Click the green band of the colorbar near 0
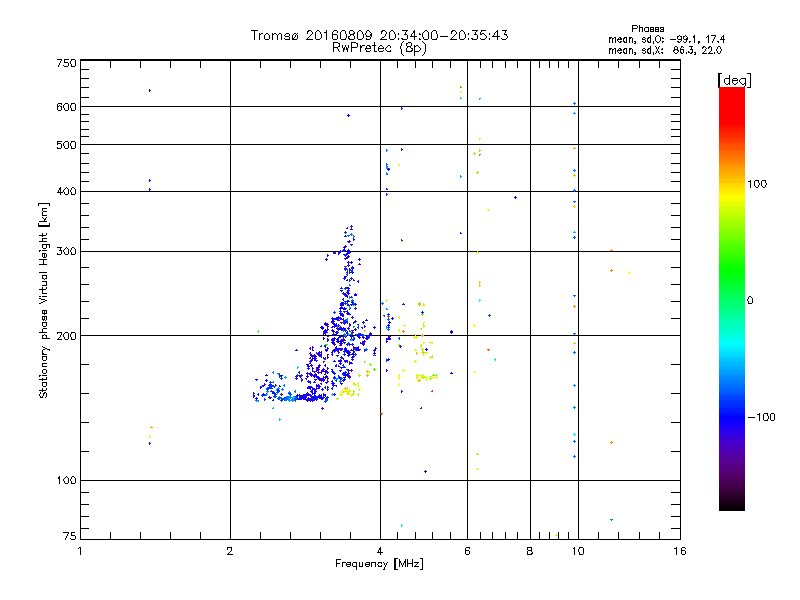The width and height of the screenshot is (800, 600). tap(732, 286)
